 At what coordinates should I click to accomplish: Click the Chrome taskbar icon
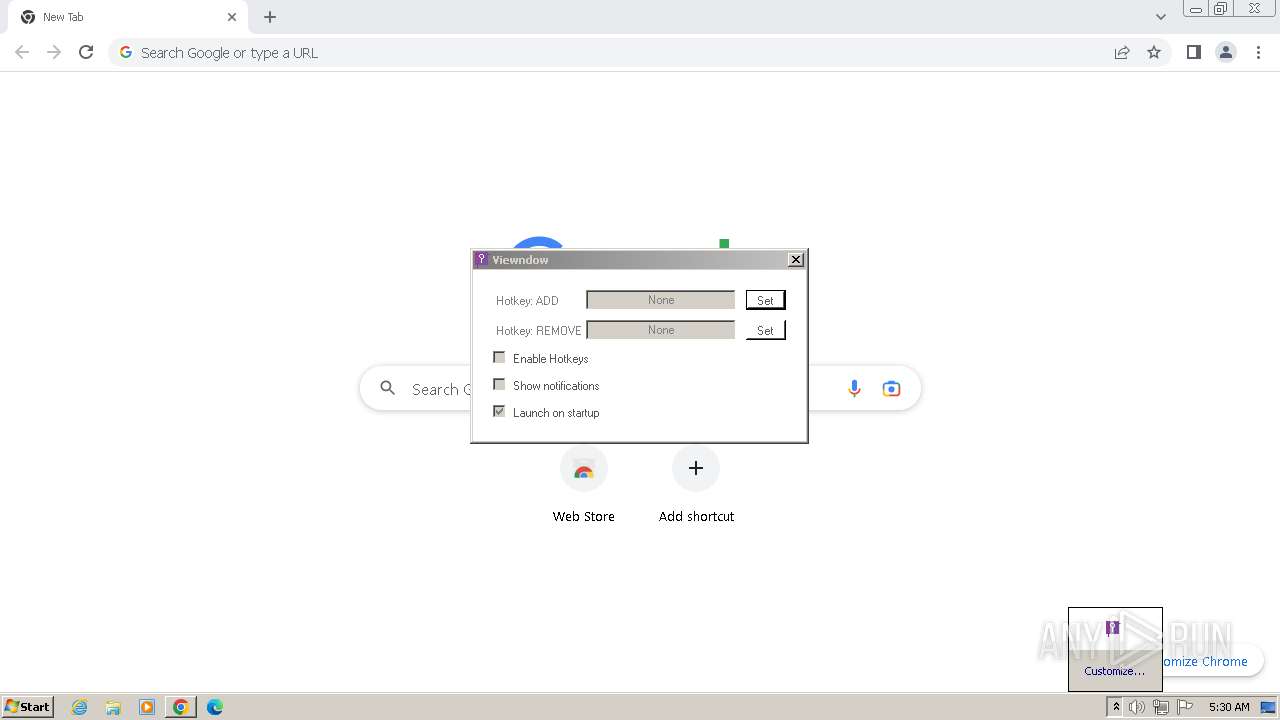181,707
